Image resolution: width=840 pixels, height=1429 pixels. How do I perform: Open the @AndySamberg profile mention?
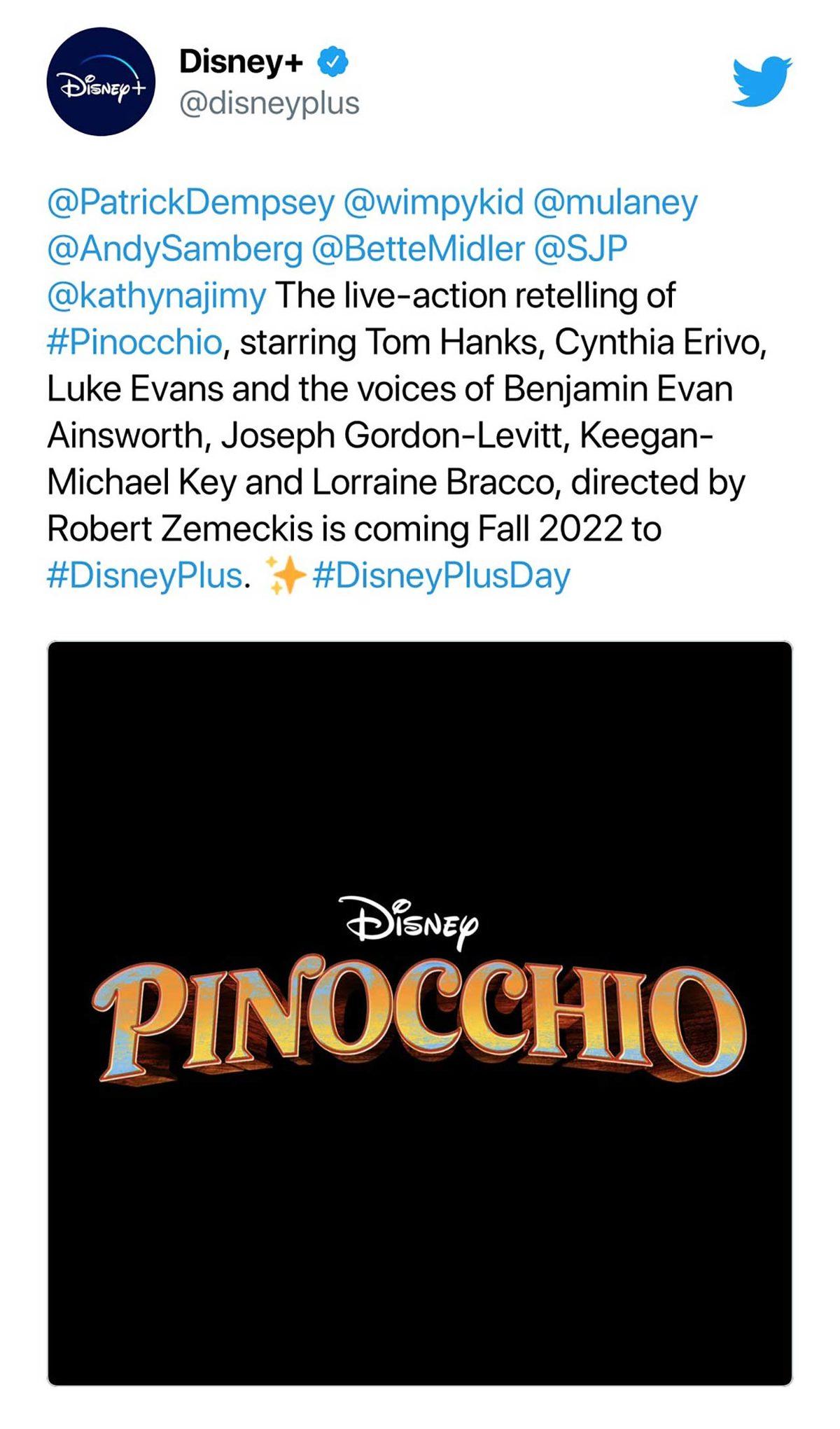tap(174, 249)
